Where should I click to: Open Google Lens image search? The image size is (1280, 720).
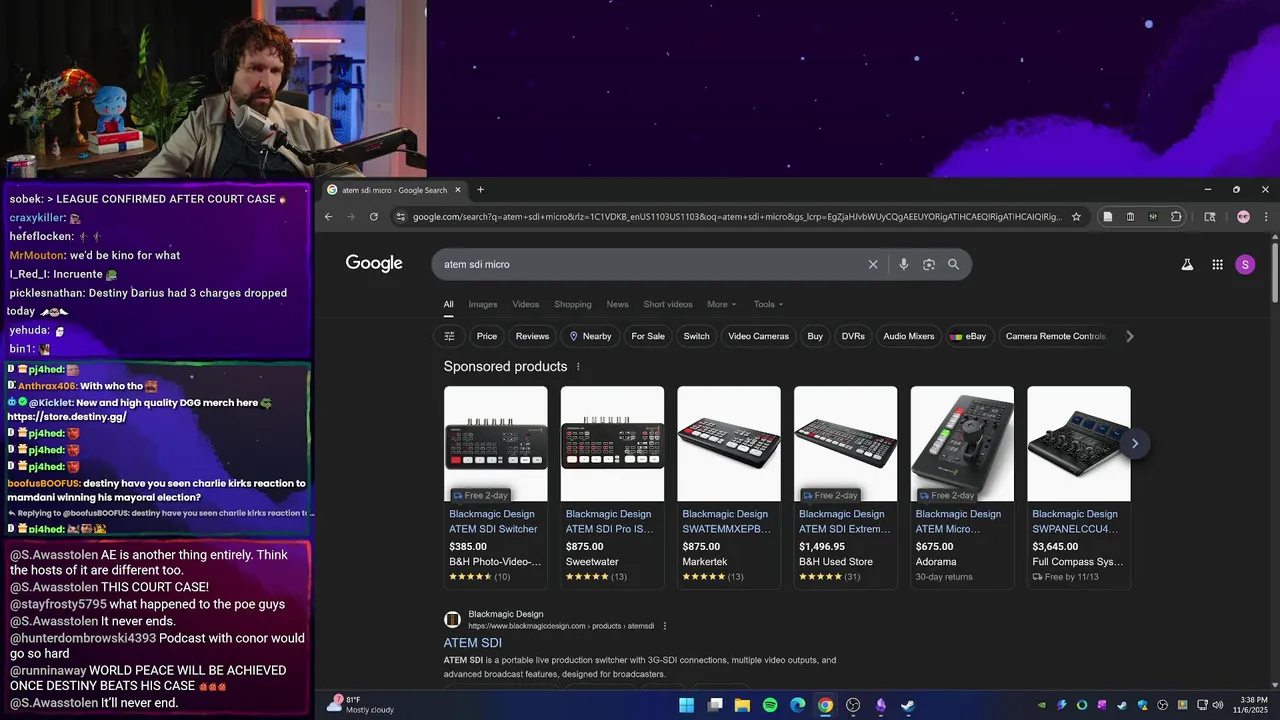(929, 264)
